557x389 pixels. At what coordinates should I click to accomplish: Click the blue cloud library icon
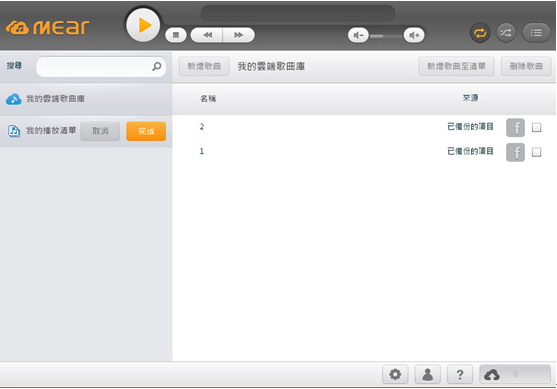point(13,99)
